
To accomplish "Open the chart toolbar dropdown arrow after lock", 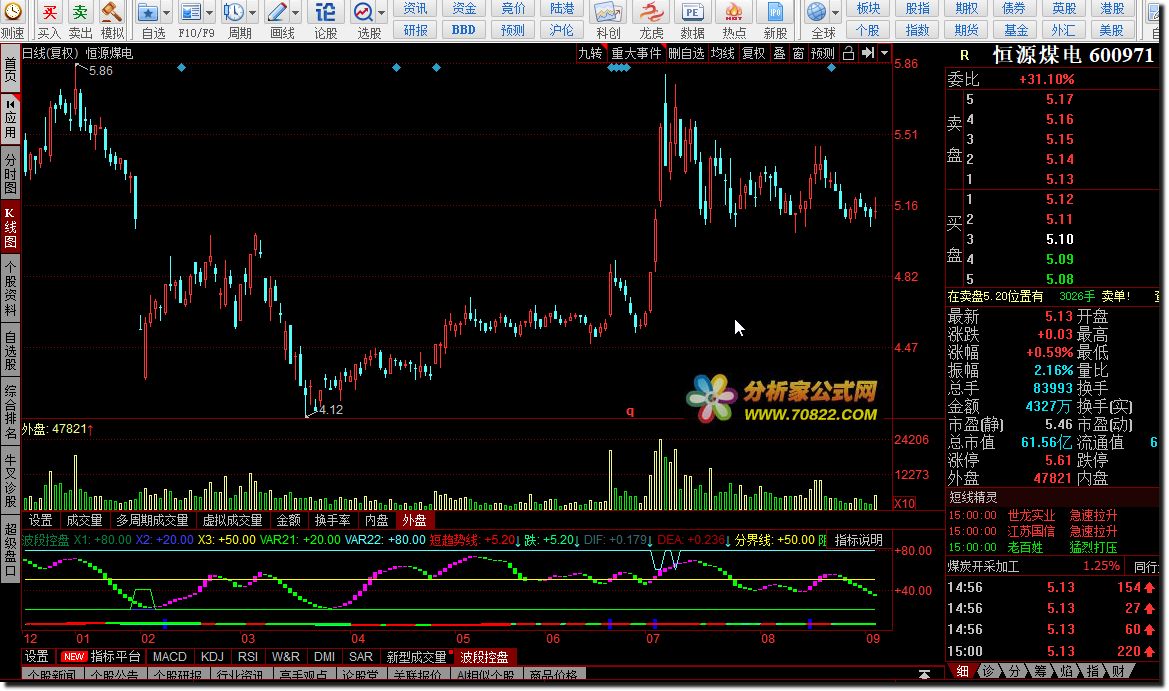I will tap(884, 53).
